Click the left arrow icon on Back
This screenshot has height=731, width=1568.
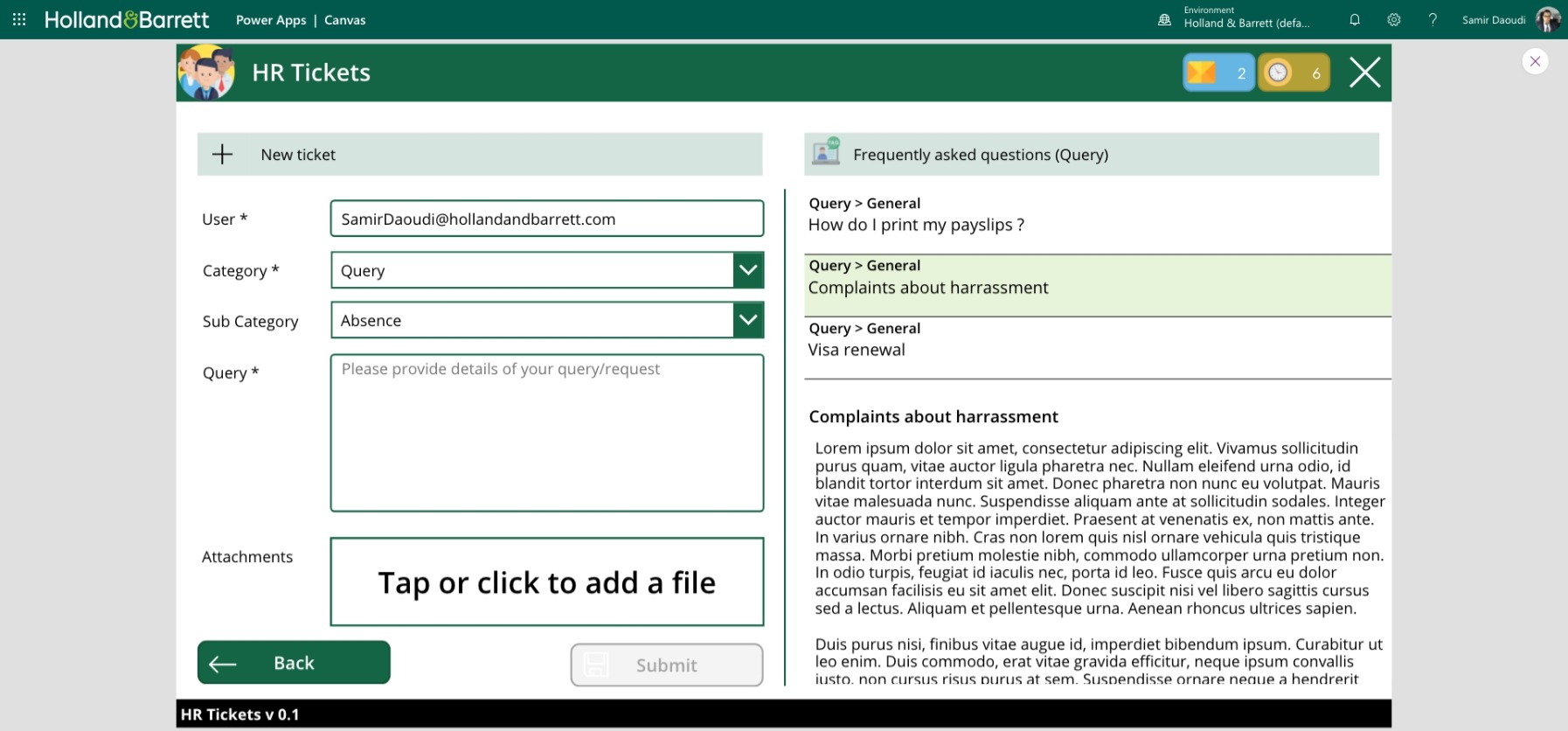pos(223,664)
